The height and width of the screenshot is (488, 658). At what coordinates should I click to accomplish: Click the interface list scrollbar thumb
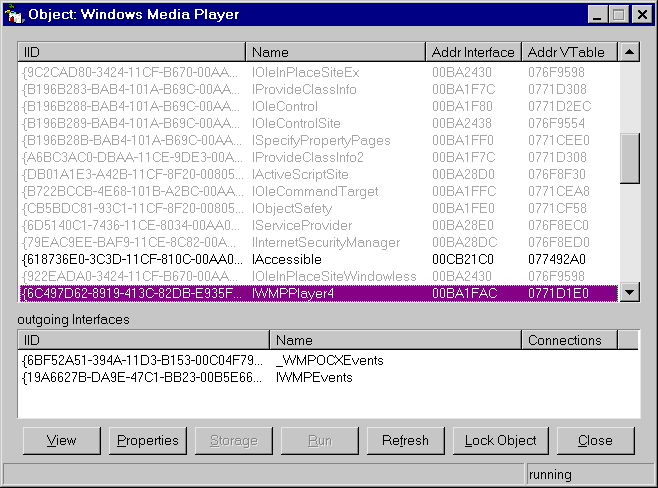coord(629,159)
